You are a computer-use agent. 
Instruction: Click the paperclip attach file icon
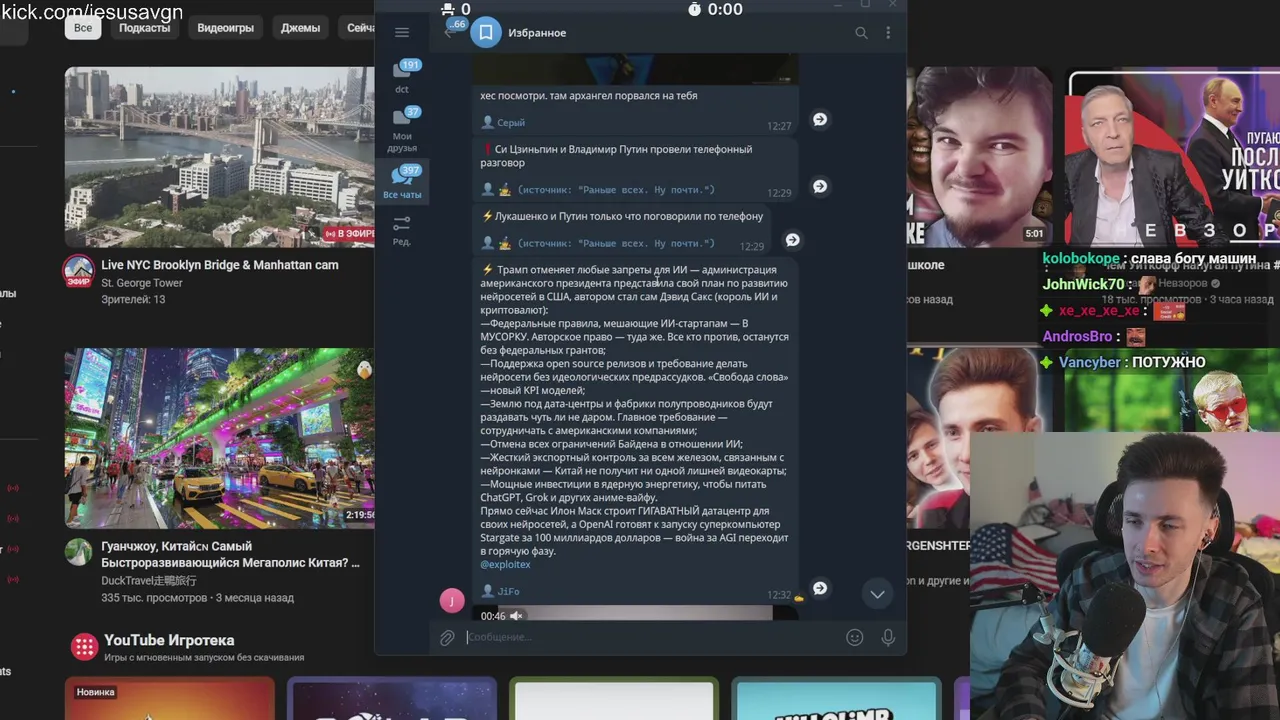pos(447,637)
